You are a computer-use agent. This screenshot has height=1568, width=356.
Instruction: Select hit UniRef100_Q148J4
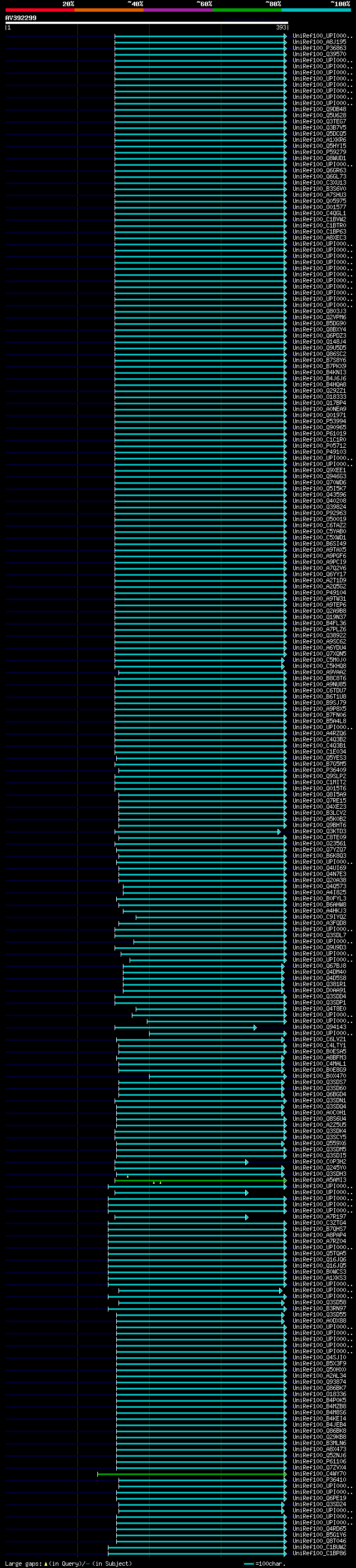coord(319,342)
